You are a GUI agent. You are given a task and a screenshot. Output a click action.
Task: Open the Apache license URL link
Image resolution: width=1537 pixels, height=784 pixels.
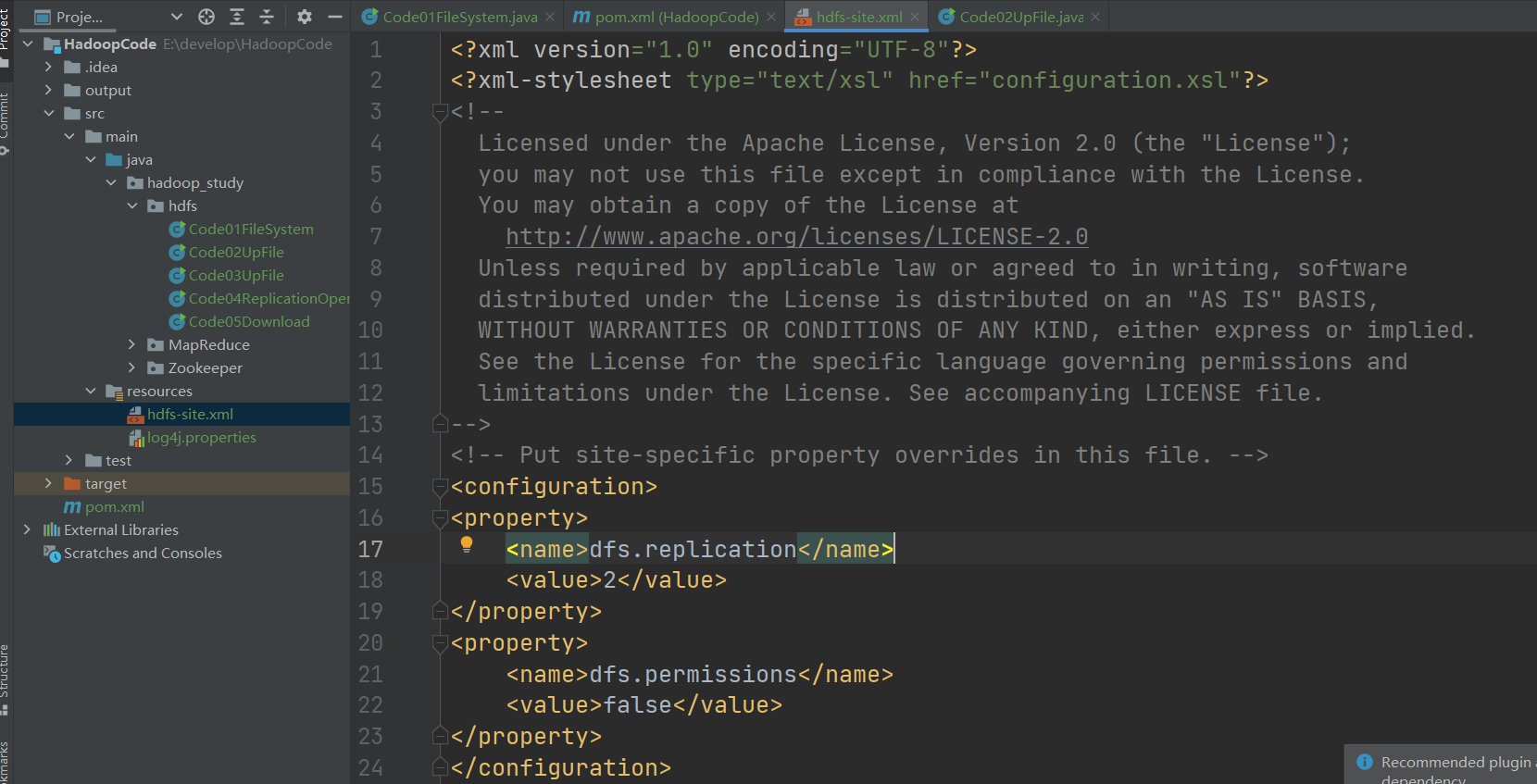click(797, 236)
